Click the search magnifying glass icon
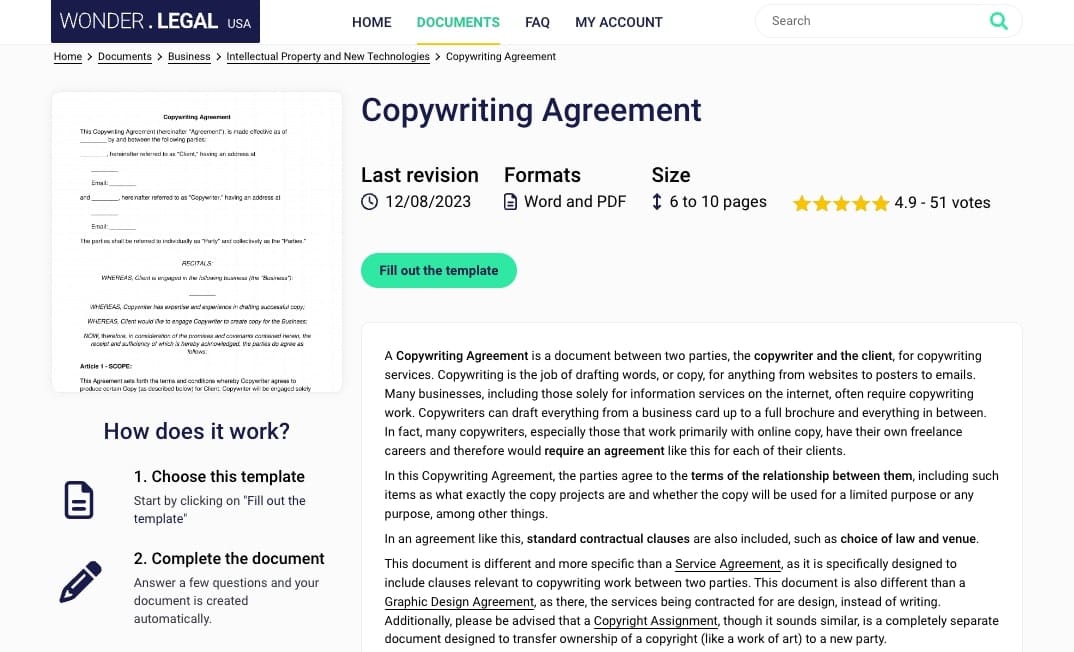 tap(998, 20)
